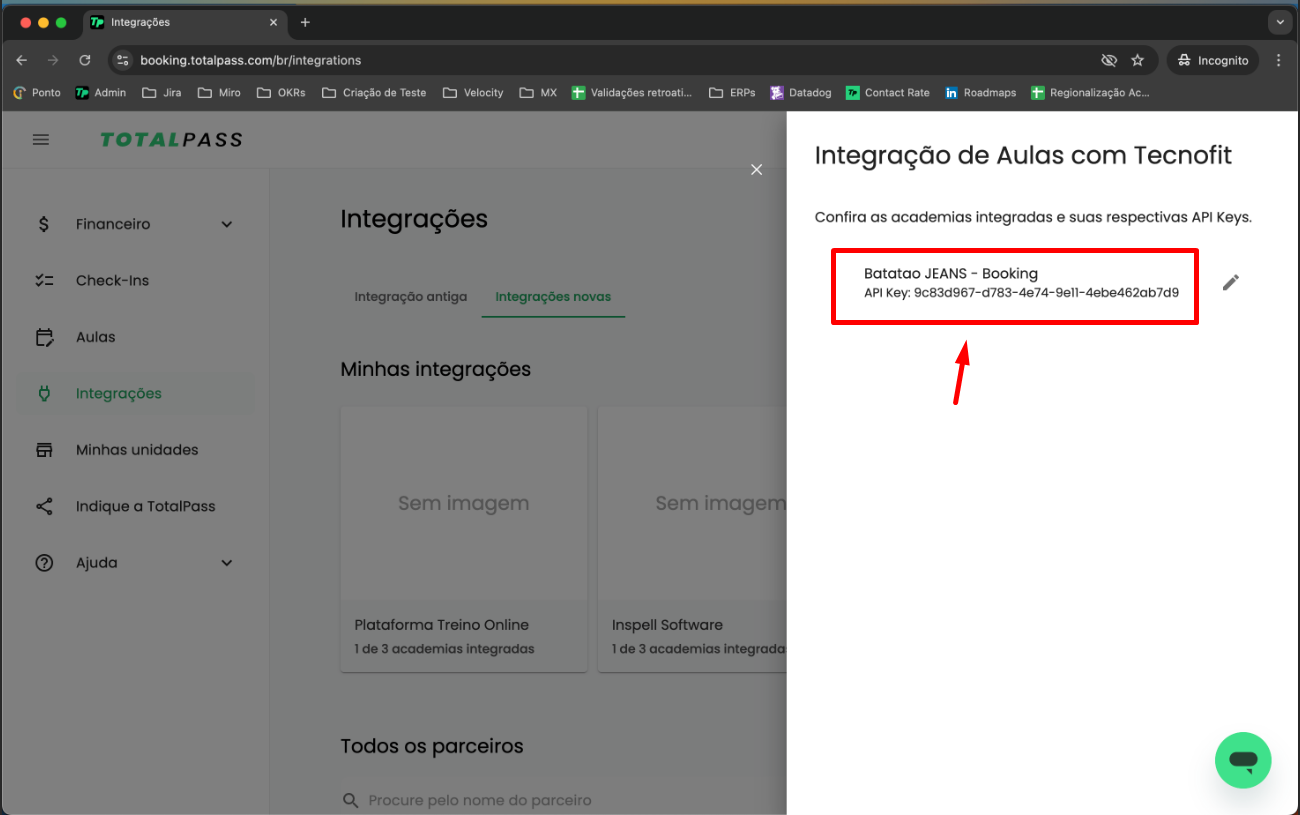The width and height of the screenshot is (1300, 815).
Task: Open the Criação de Teste bookmarks folder
Action: point(374,92)
